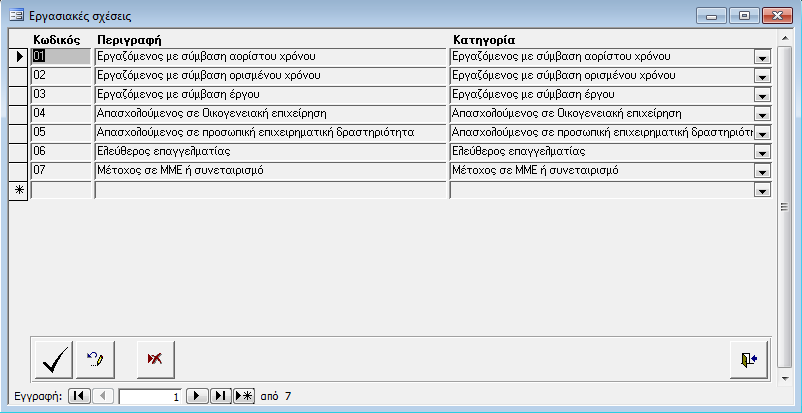Click the empty description field in new row
802x413 pixels.
(269, 190)
